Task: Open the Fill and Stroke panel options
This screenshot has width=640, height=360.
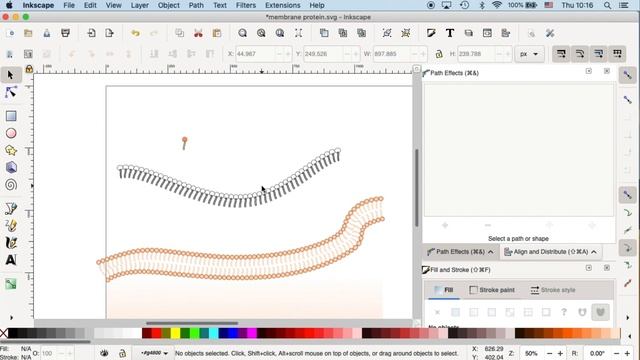Action: (589, 268)
